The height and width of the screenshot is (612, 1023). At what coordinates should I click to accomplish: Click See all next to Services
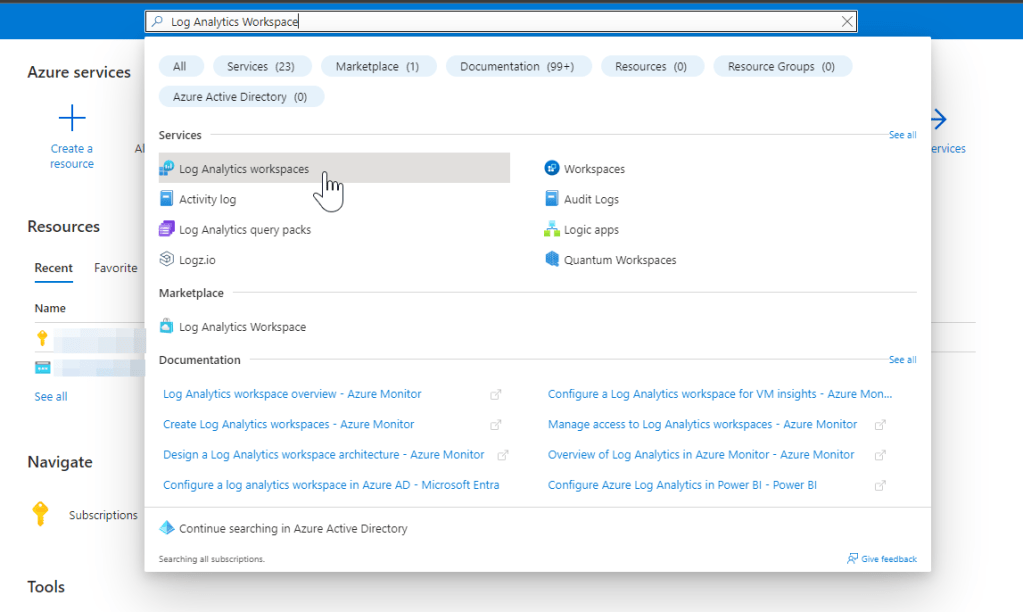coord(902,135)
